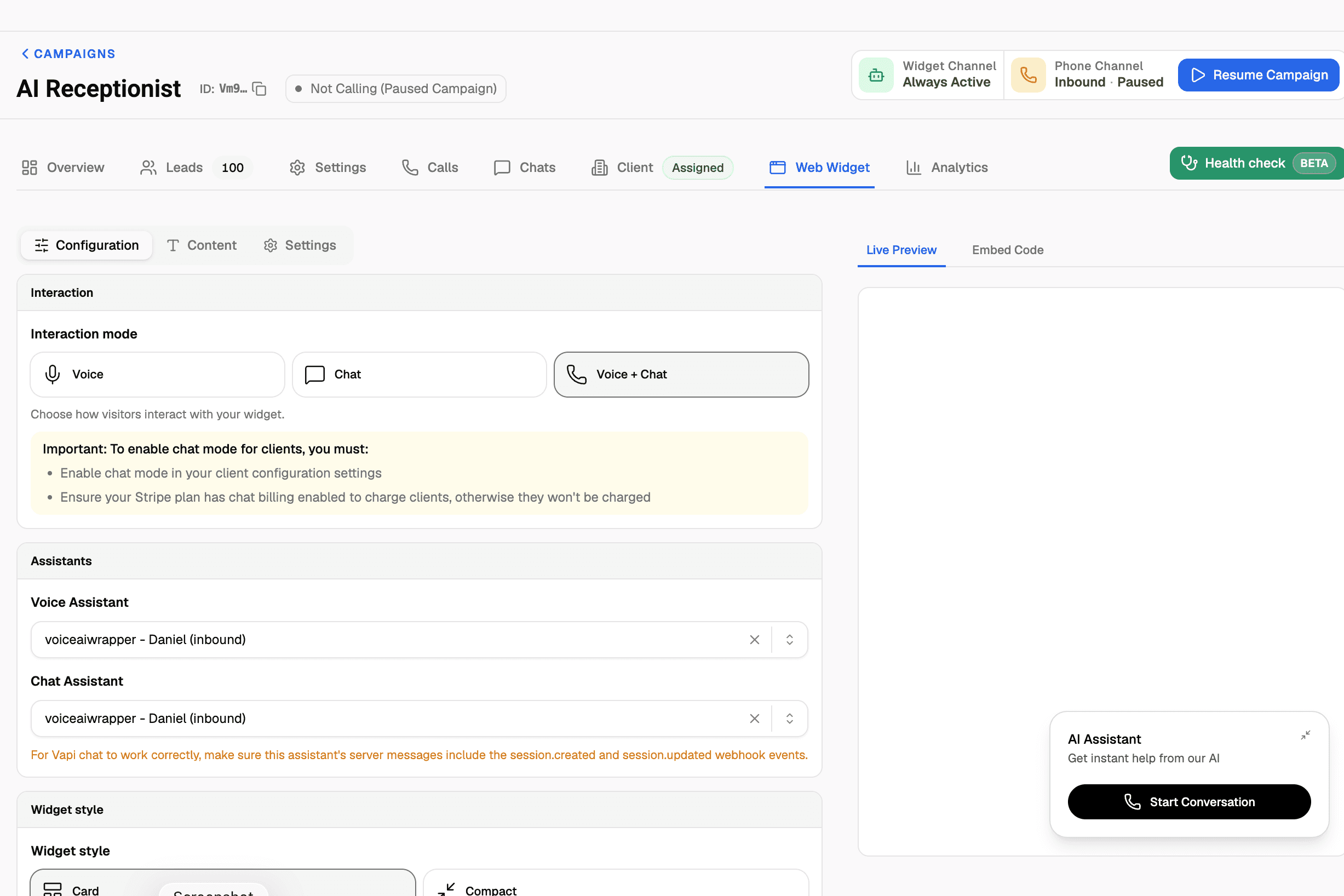Click the Interaction section header
1344x896 pixels.
pyautogui.click(x=420, y=292)
